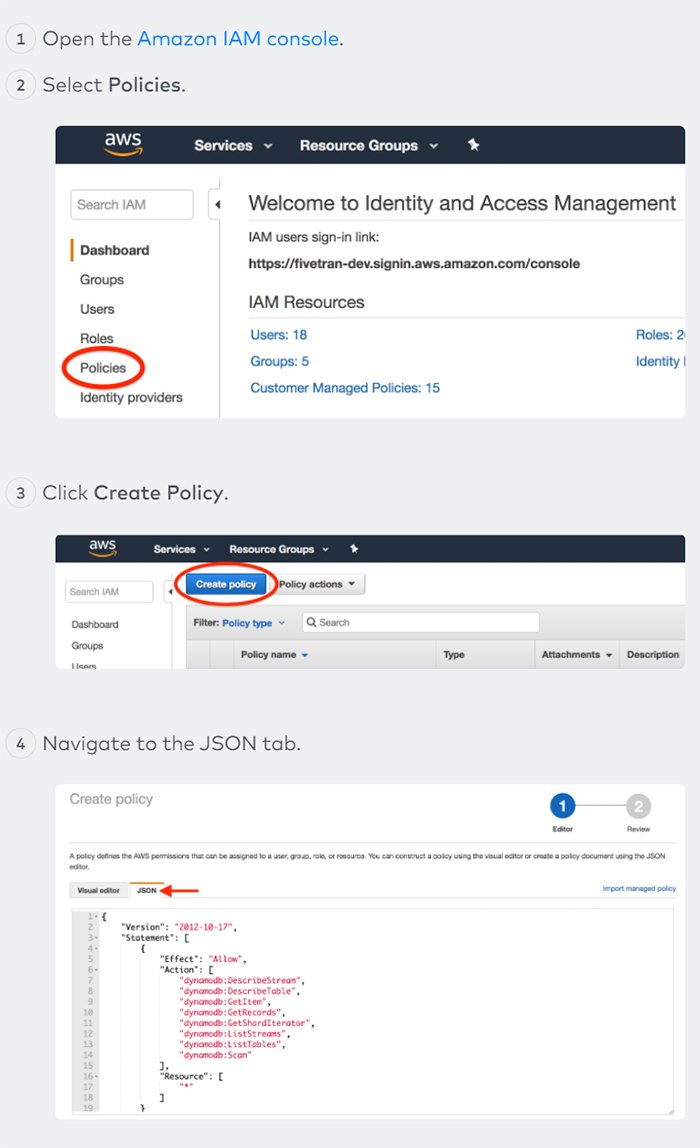Switch to the JSON tab

147,889
